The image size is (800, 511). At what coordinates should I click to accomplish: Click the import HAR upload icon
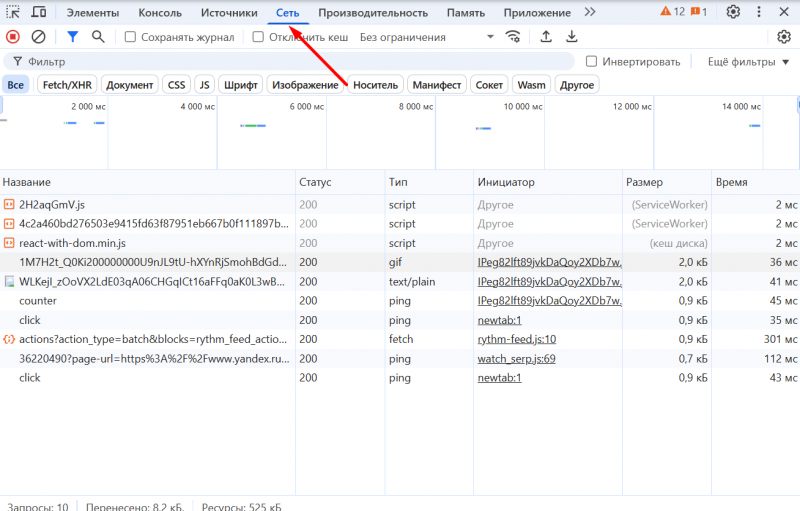[x=546, y=37]
